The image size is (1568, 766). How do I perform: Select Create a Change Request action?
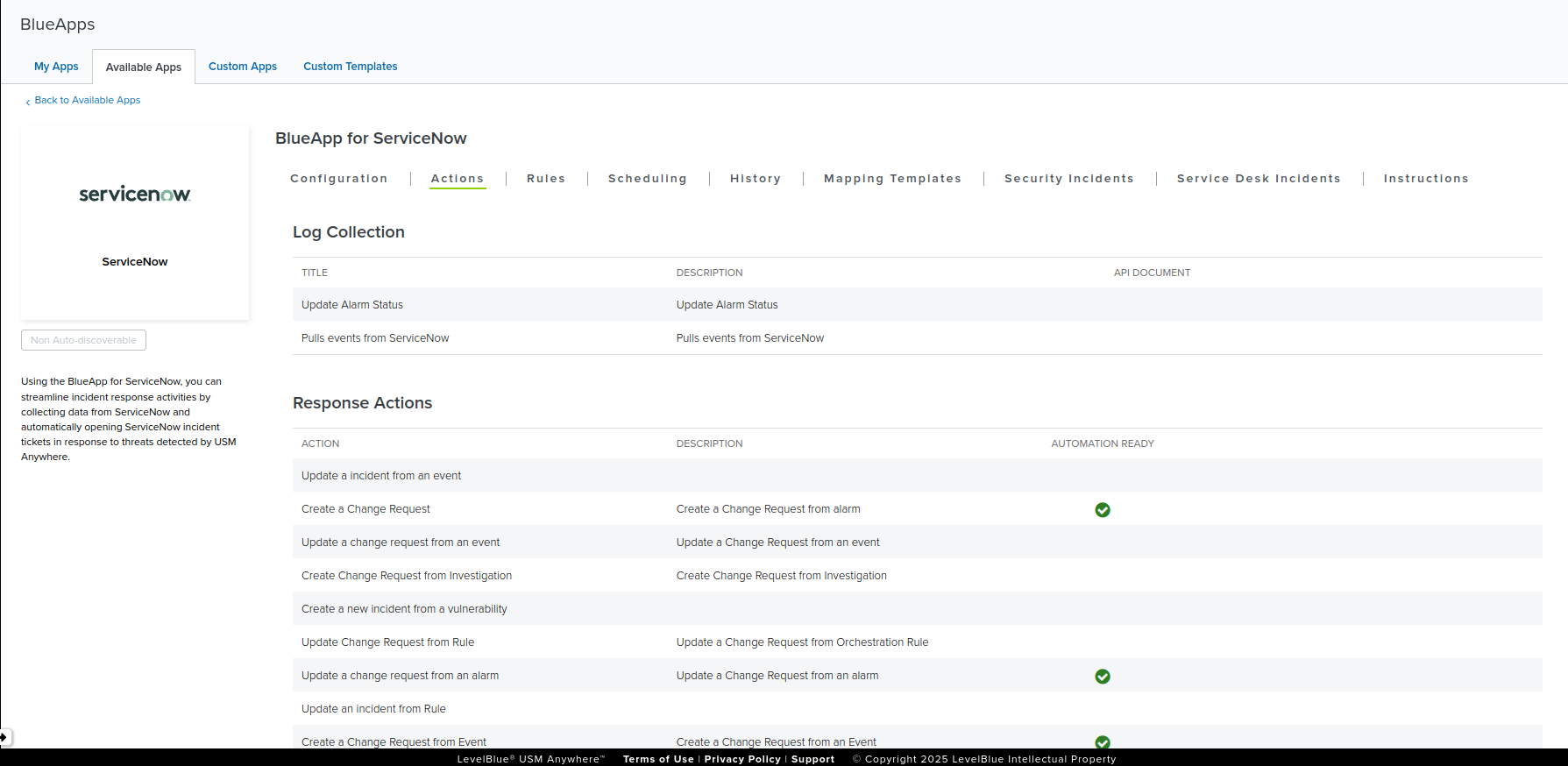pyautogui.click(x=365, y=509)
